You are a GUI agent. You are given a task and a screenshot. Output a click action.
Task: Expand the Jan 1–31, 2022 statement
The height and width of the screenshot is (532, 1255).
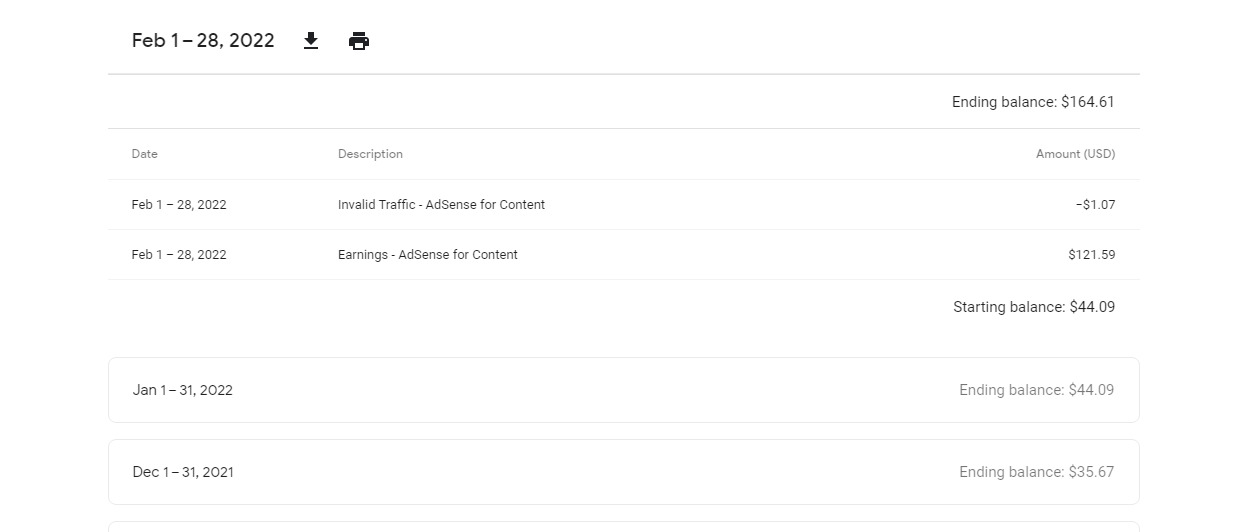623,390
